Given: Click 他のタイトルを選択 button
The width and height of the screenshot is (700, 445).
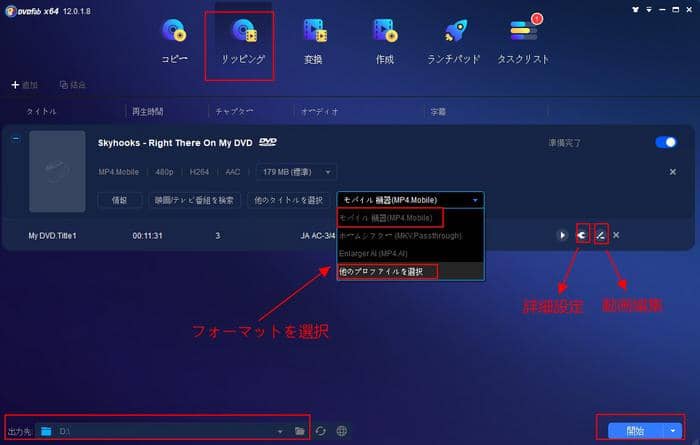Looking at the screenshot, I should pos(288,200).
